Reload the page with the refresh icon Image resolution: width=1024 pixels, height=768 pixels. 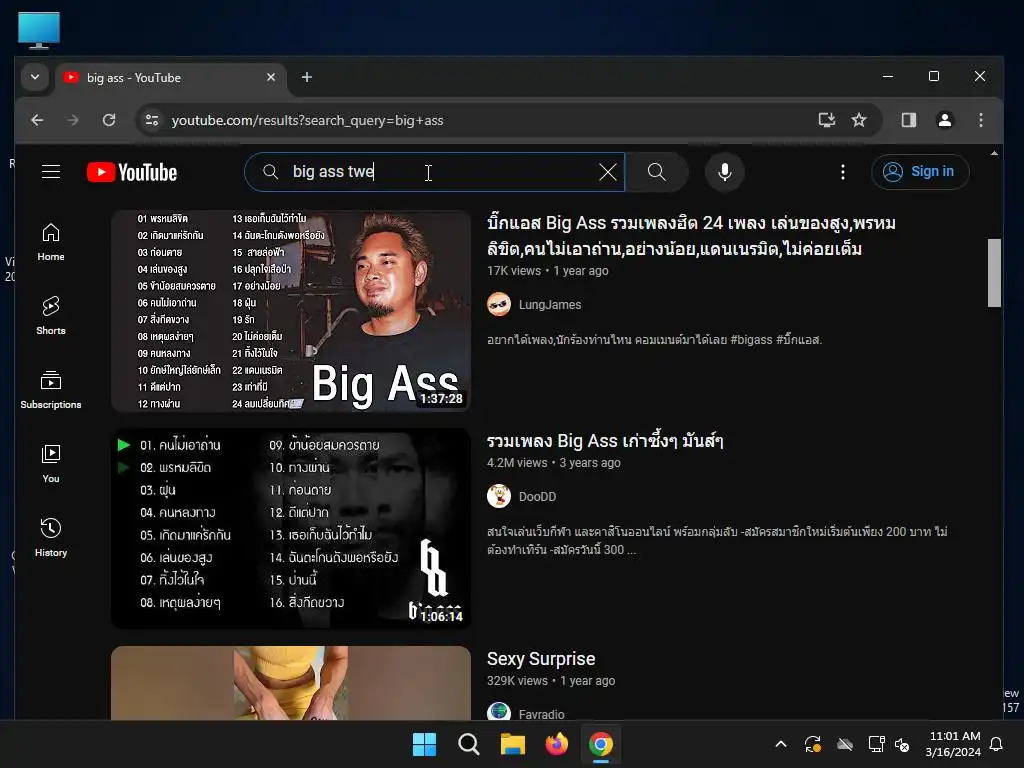pos(109,120)
